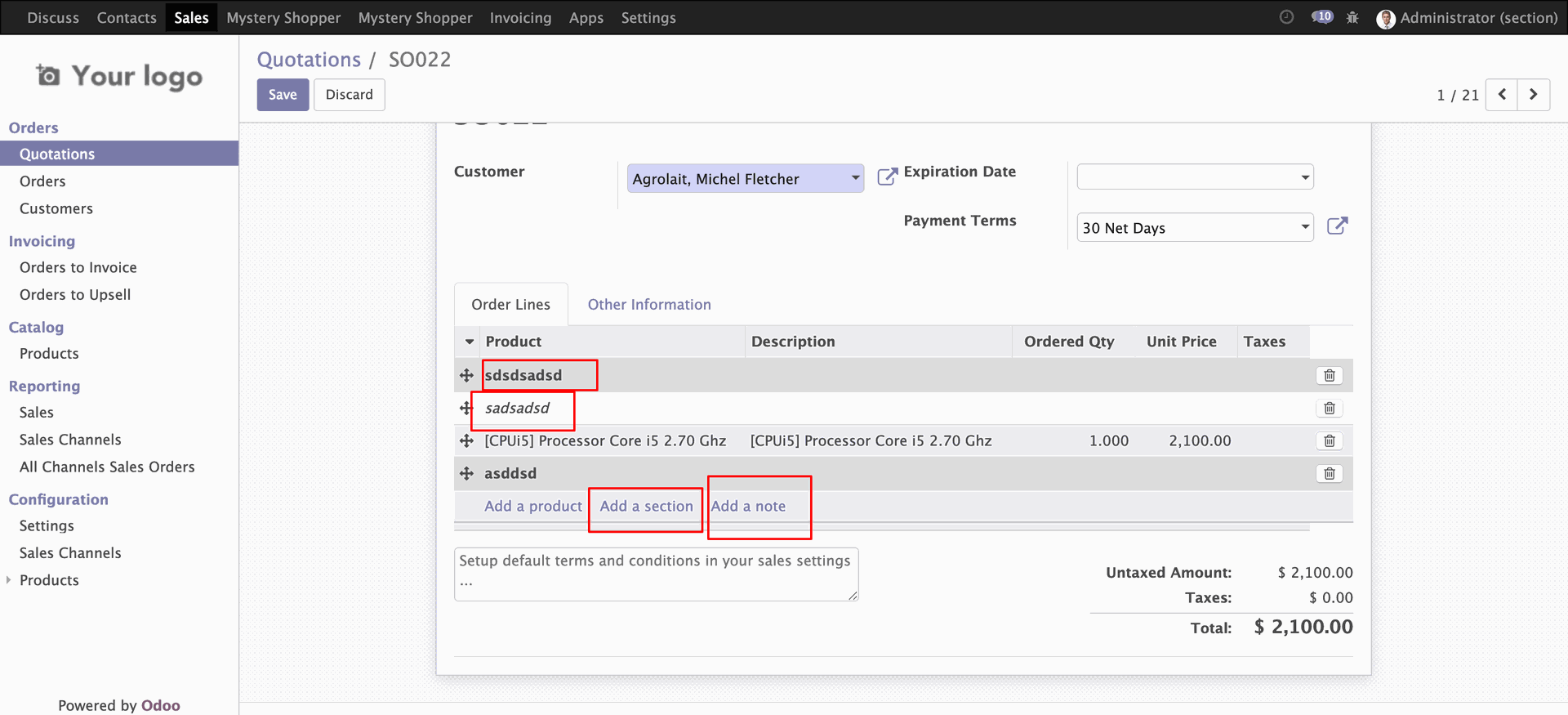This screenshot has width=1568, height=715.
Task: Go to next record arrow
Action: [x=1533, y=95]
